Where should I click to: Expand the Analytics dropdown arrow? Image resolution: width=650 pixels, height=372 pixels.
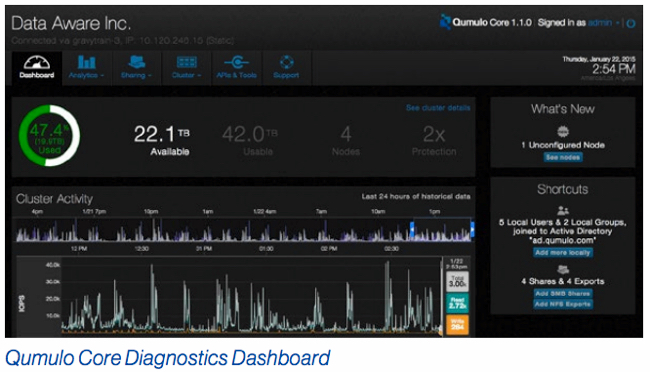click(102, 75)
